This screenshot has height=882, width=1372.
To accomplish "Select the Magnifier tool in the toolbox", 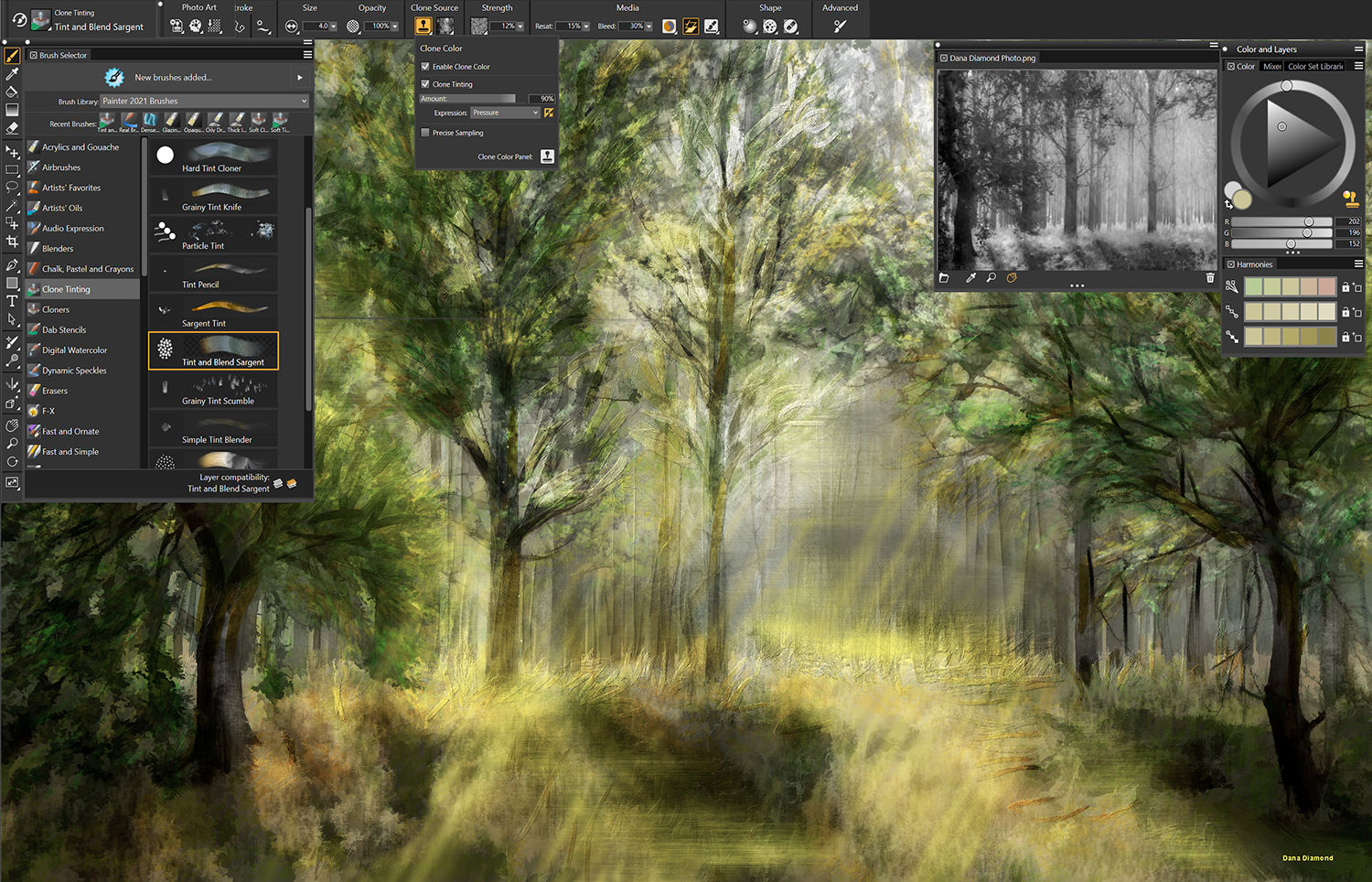I will pyautogui.click(x=12, y=444).
